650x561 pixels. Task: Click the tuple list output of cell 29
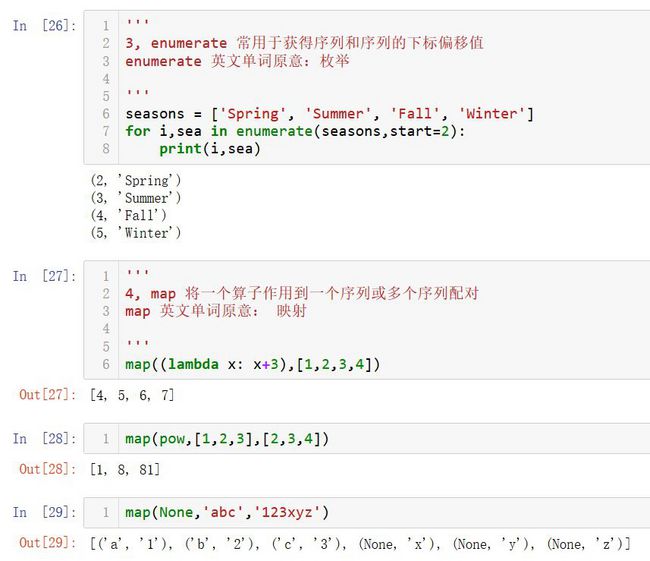(360, 544)
